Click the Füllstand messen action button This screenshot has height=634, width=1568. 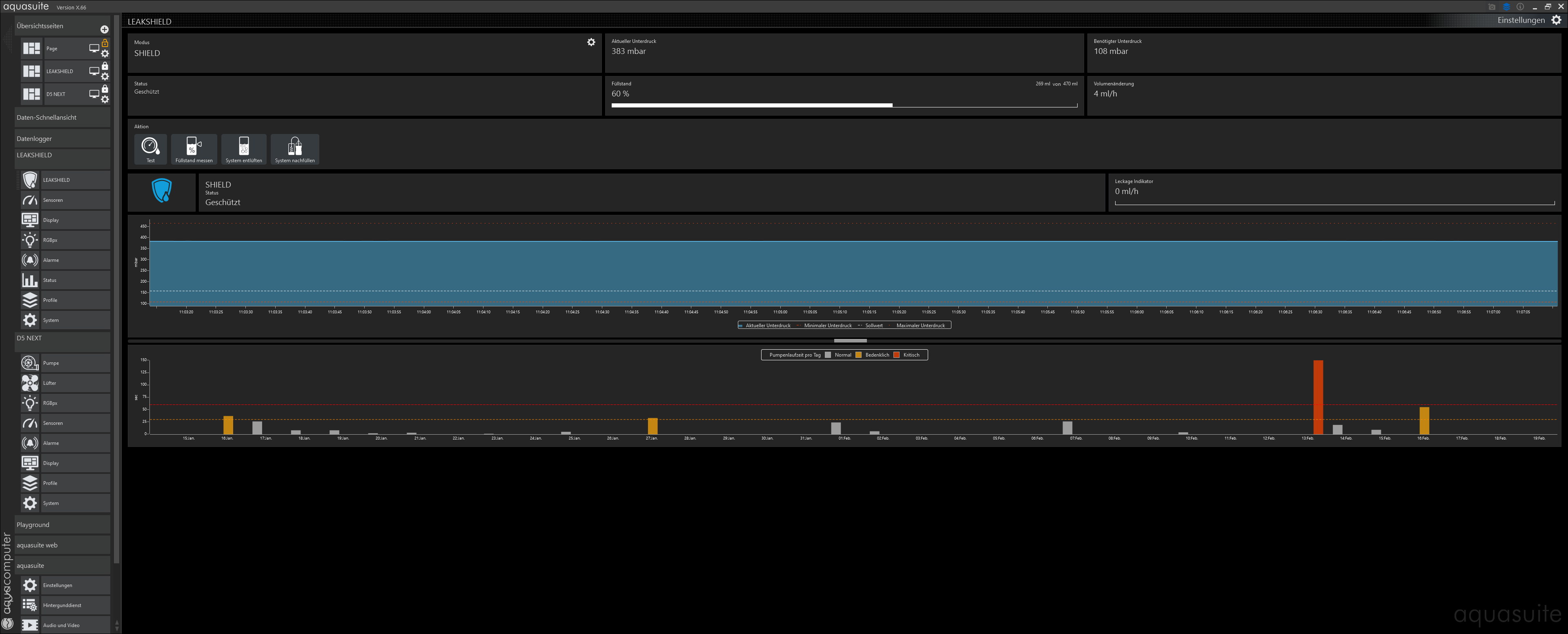194,149
